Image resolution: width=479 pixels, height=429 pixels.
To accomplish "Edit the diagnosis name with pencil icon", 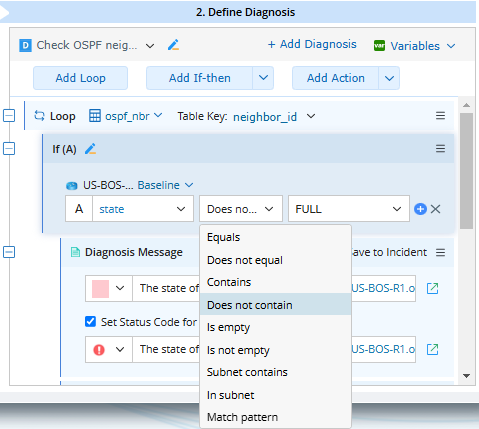I will [173, 45].
